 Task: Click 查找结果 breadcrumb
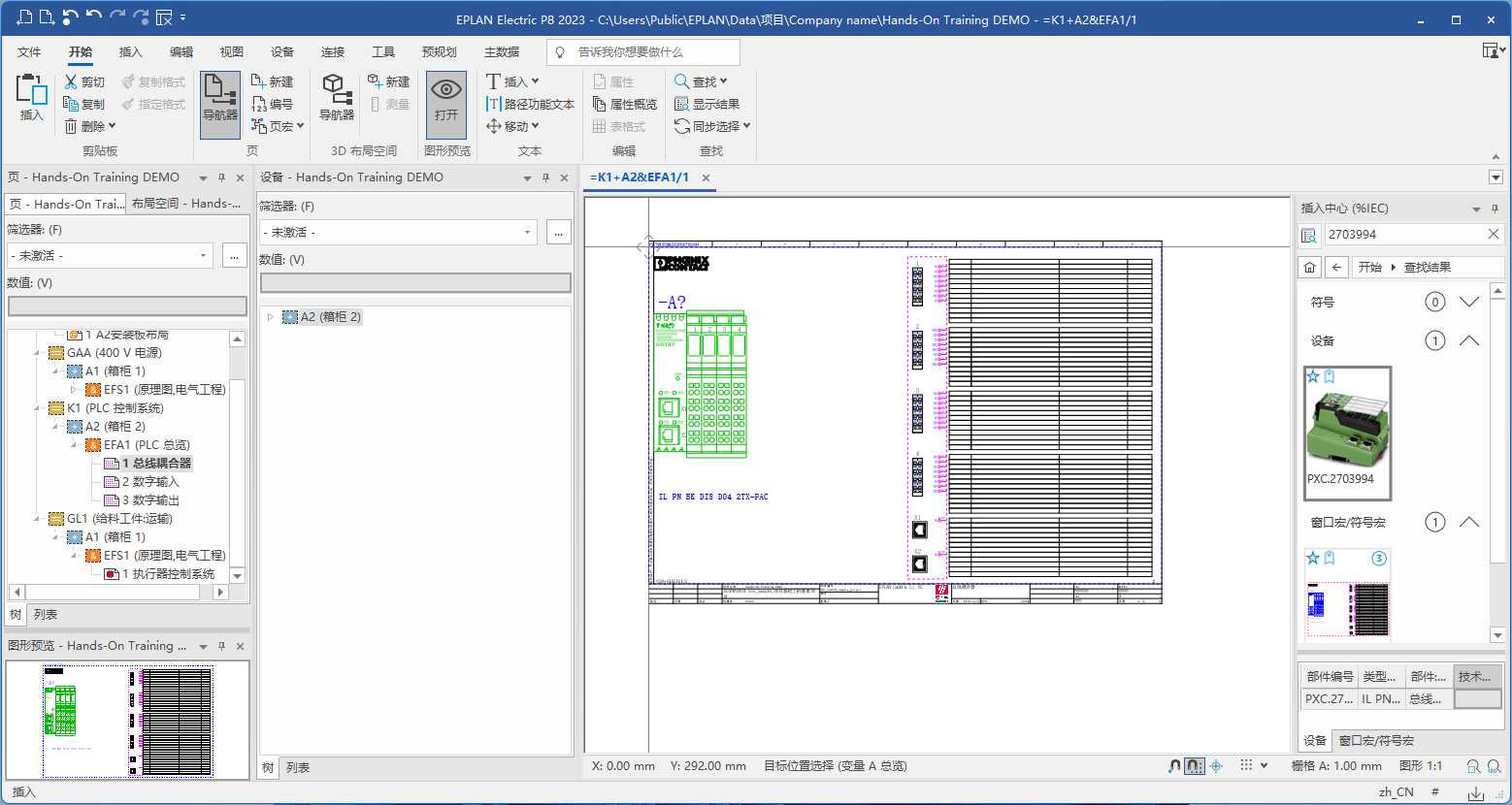pos(1427,268)
